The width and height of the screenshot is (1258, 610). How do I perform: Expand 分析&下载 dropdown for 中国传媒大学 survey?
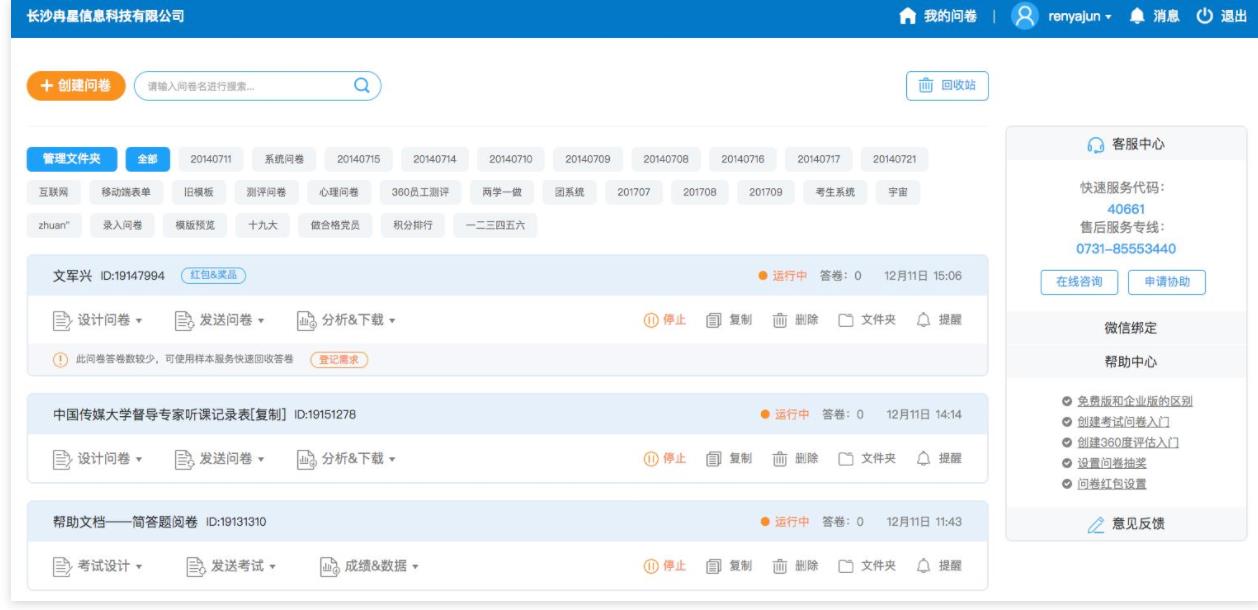[x=346, y=458]
